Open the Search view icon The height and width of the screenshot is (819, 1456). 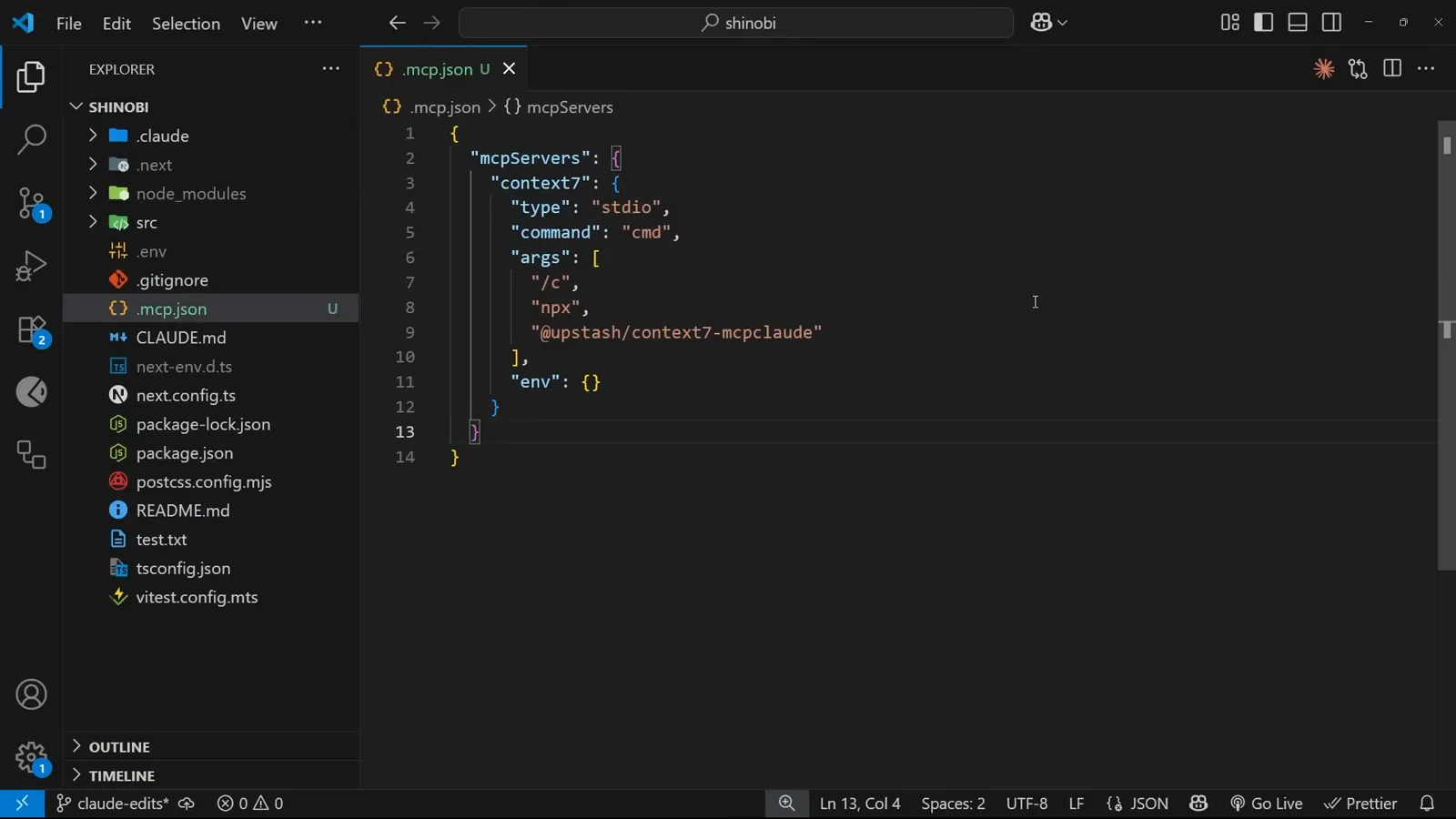[31, 140]
